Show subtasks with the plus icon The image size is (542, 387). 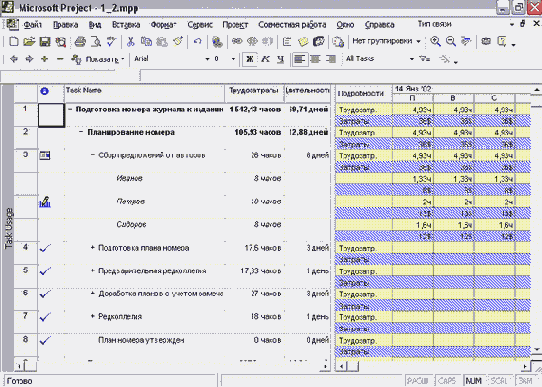(45, 59)
